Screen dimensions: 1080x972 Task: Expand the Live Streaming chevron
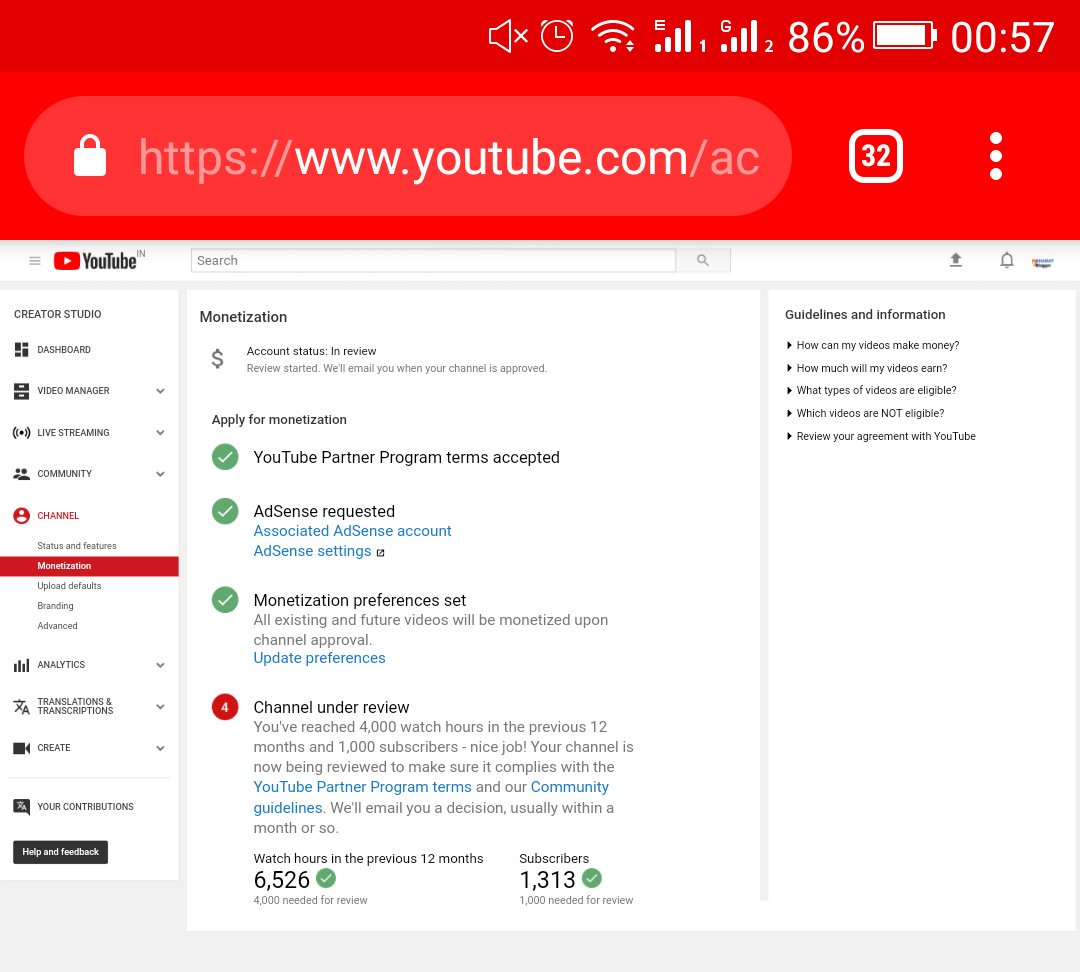pos(160,433)
